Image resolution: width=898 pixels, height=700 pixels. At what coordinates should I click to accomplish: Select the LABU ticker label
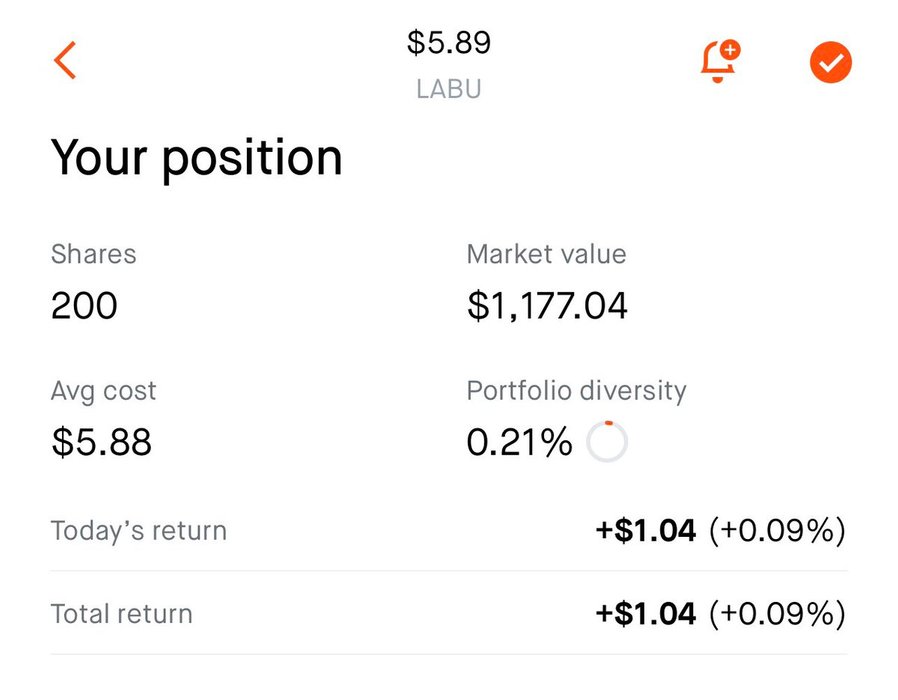point(449,89)
